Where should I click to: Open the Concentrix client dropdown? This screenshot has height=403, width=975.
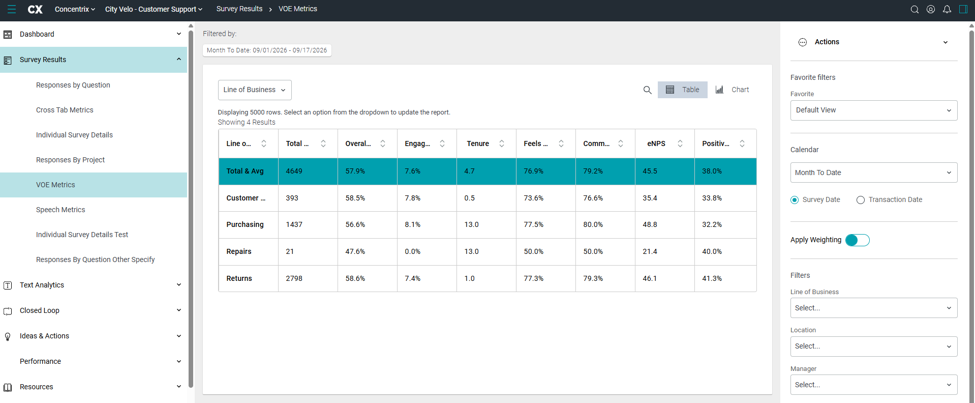(x=75, y=9)
